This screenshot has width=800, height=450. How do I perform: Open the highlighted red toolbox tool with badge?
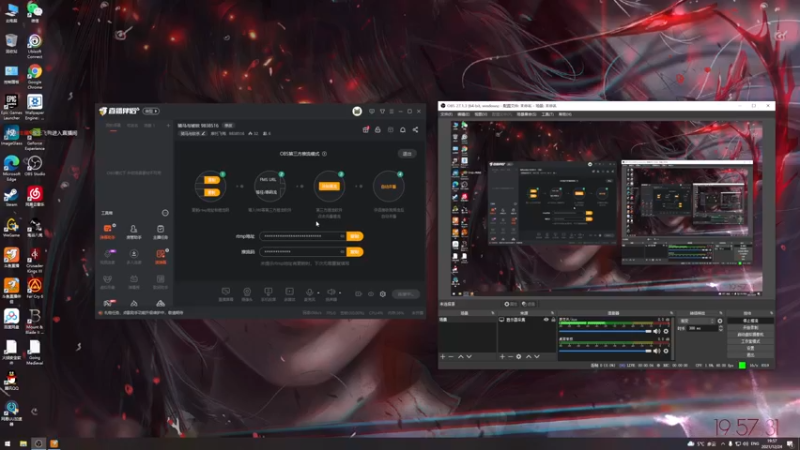(x=160, y=254)
